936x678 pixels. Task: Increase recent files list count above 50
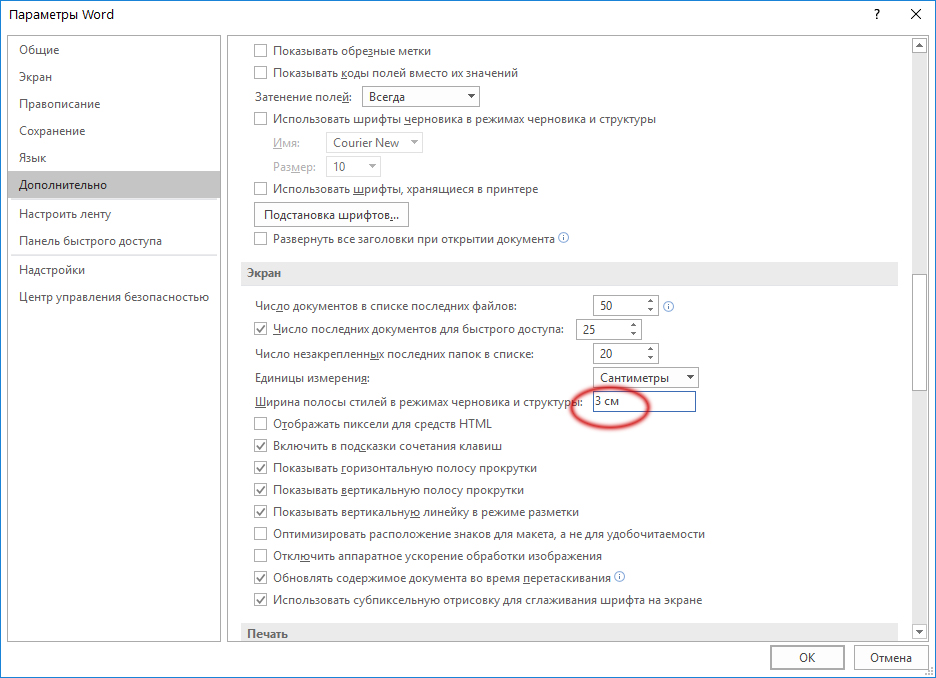pyautogui.click(x=650, y=301)
